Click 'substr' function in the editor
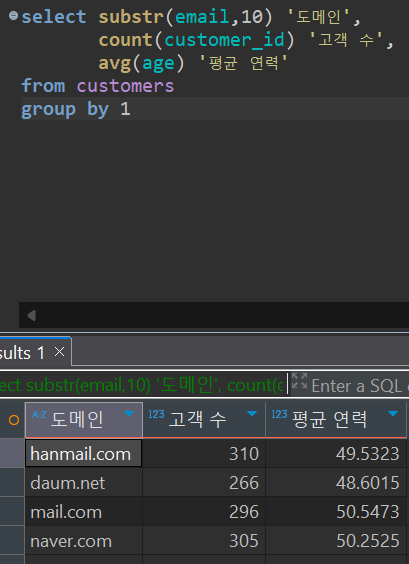 [x=131, y=17]
